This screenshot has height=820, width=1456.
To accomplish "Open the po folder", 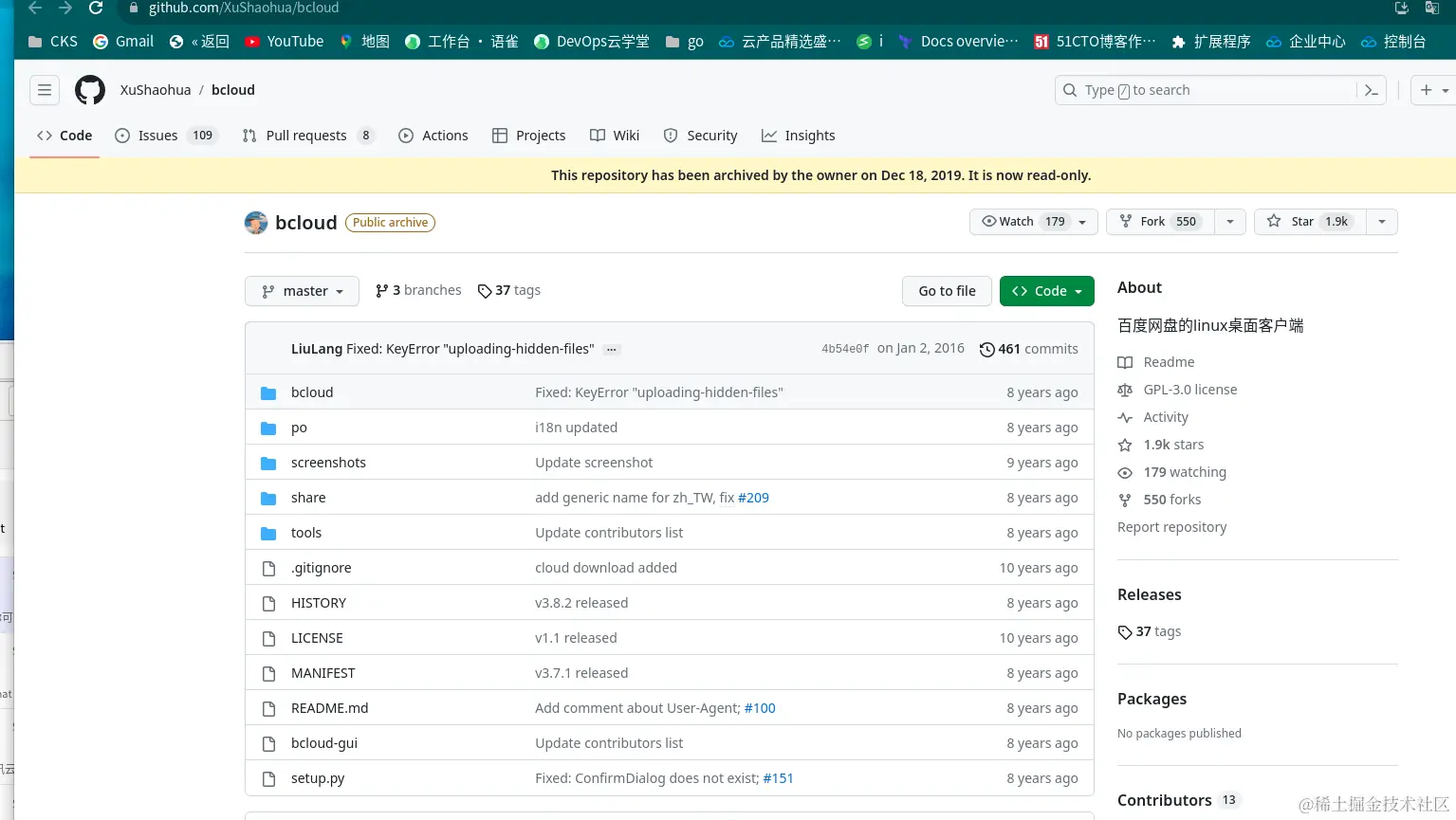I will coord(299,428).
